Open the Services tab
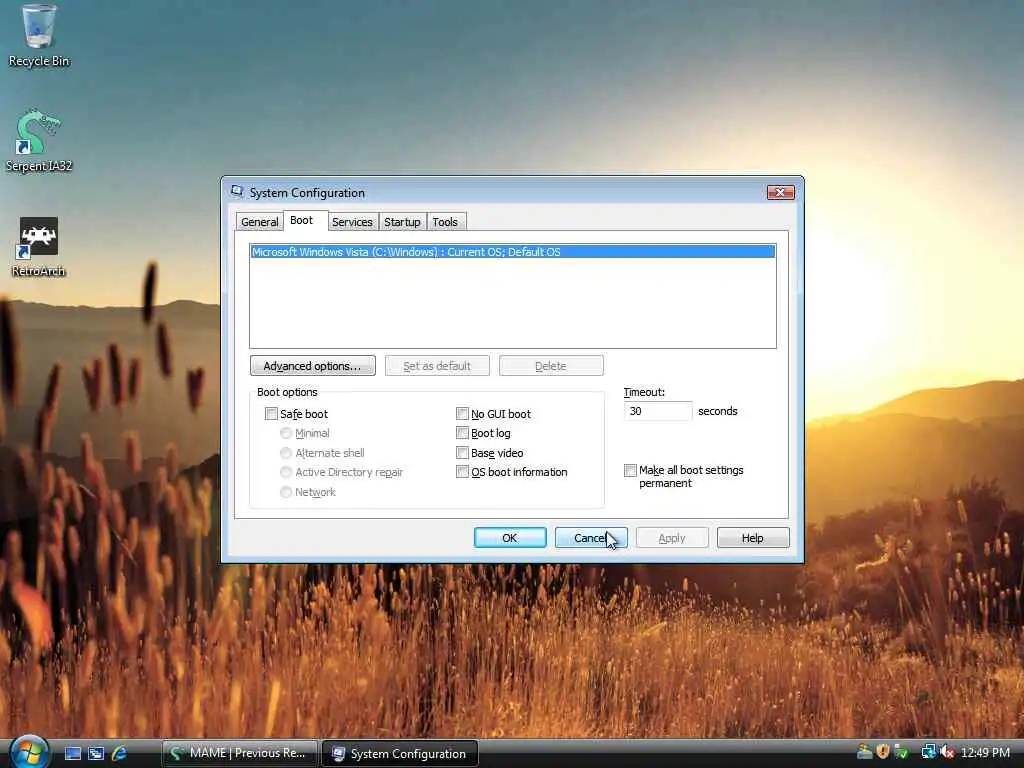 pyautogui.click(x=352, y=222)
